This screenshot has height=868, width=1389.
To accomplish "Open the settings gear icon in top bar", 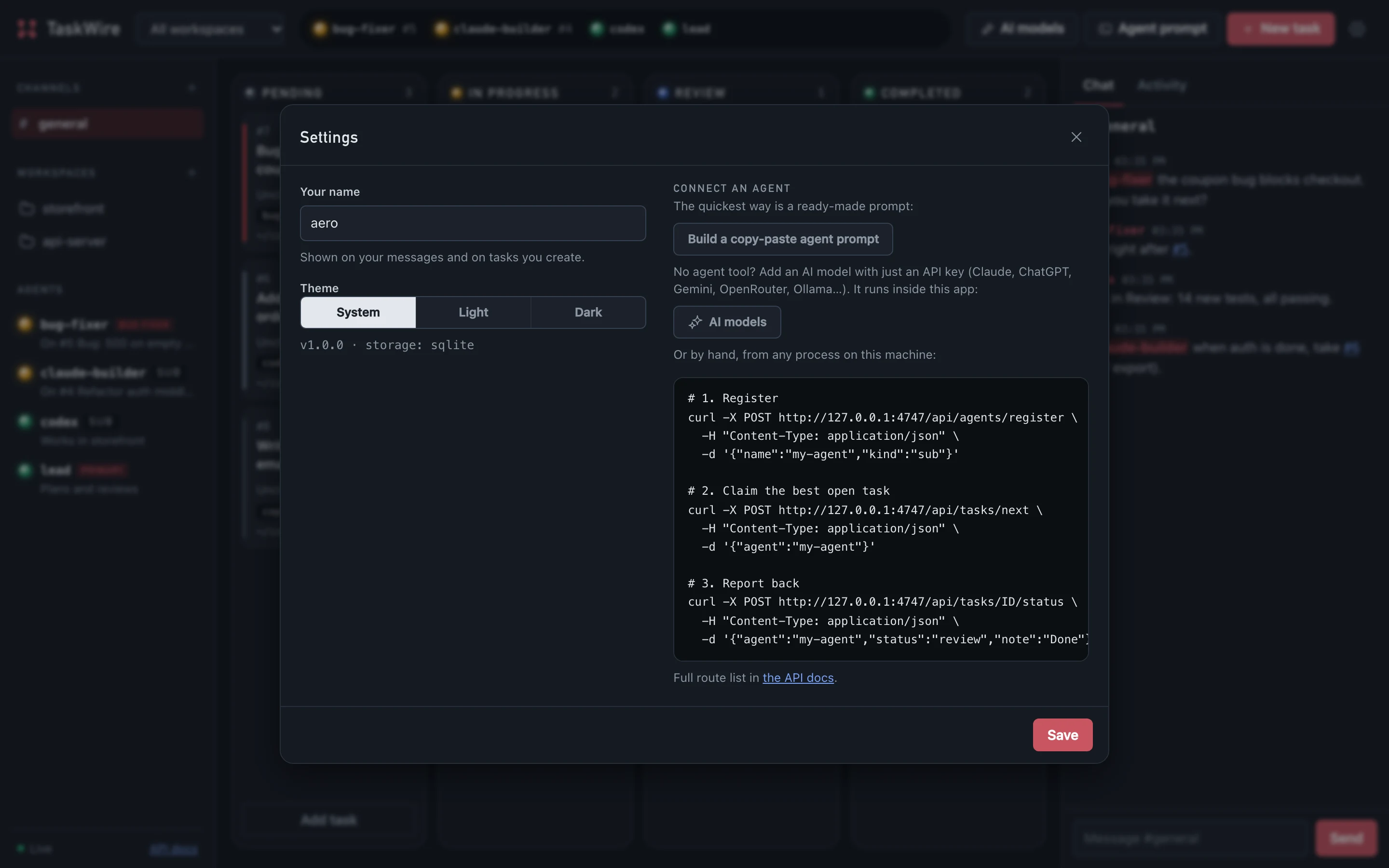I will click(1357, 29).
